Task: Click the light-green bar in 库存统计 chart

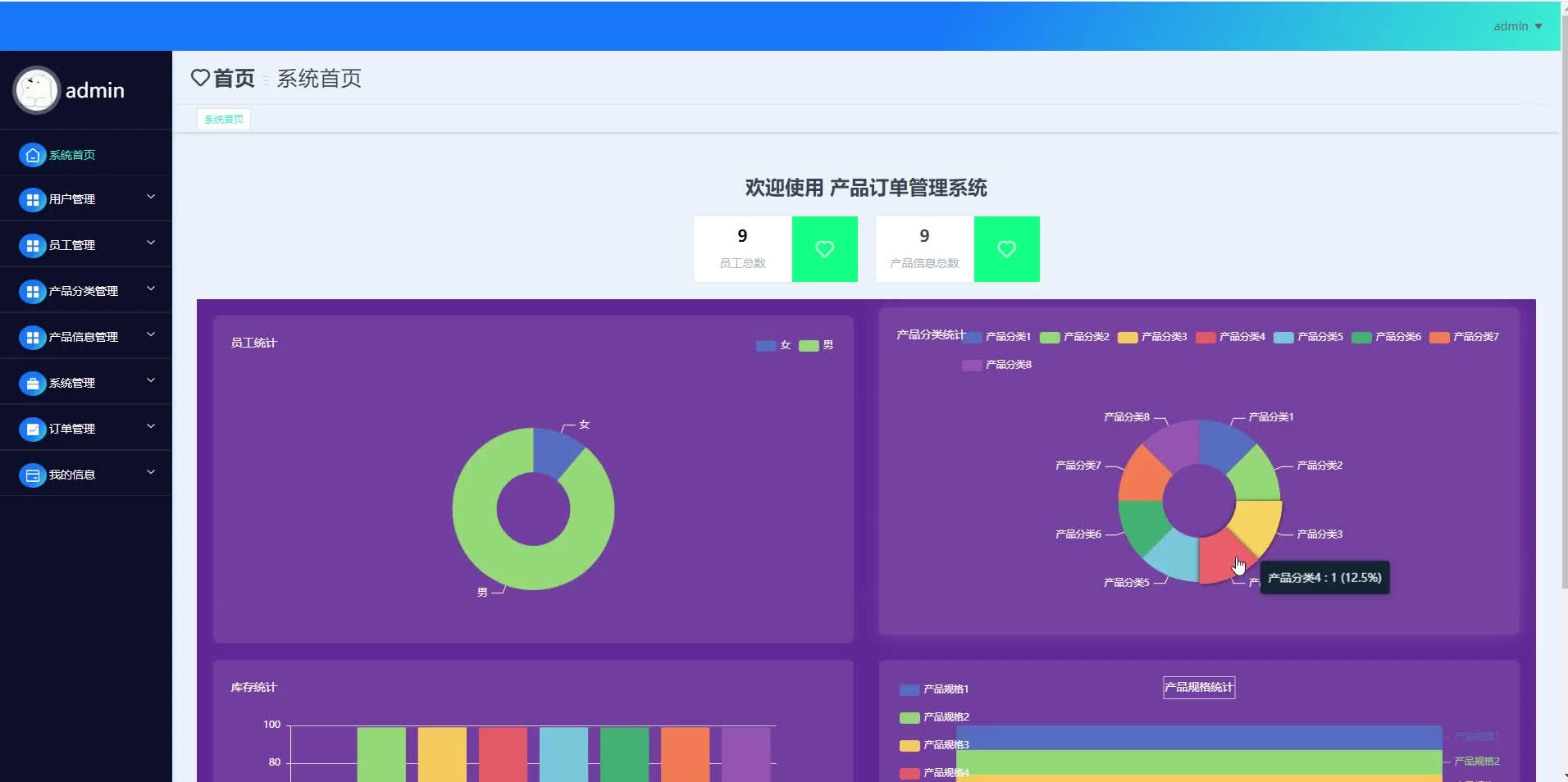Action: pyautogui.click(x=381, y=754)
